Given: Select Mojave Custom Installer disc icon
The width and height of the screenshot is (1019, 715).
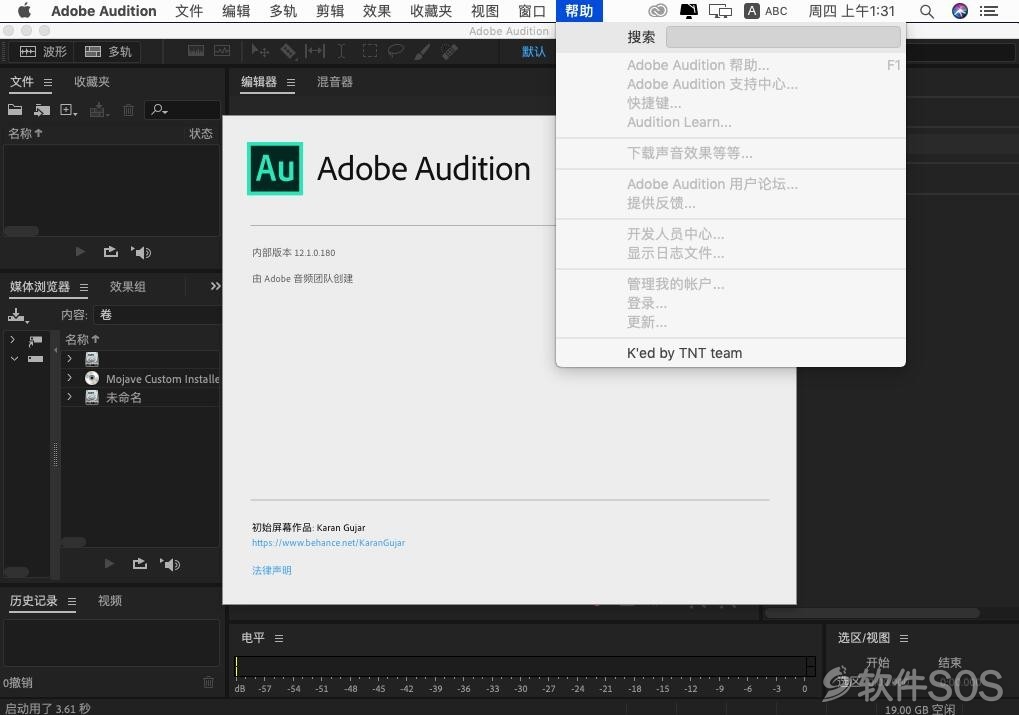Looking at the screenshot, I should [92, 378].
